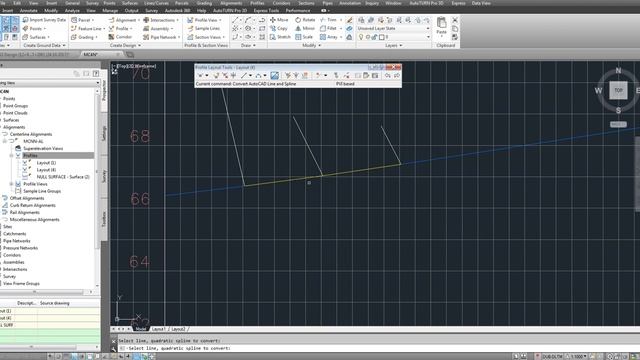Switch to the Layout1 drawing tab
This screenshot has width=640, height=360.
coord(158,329)
